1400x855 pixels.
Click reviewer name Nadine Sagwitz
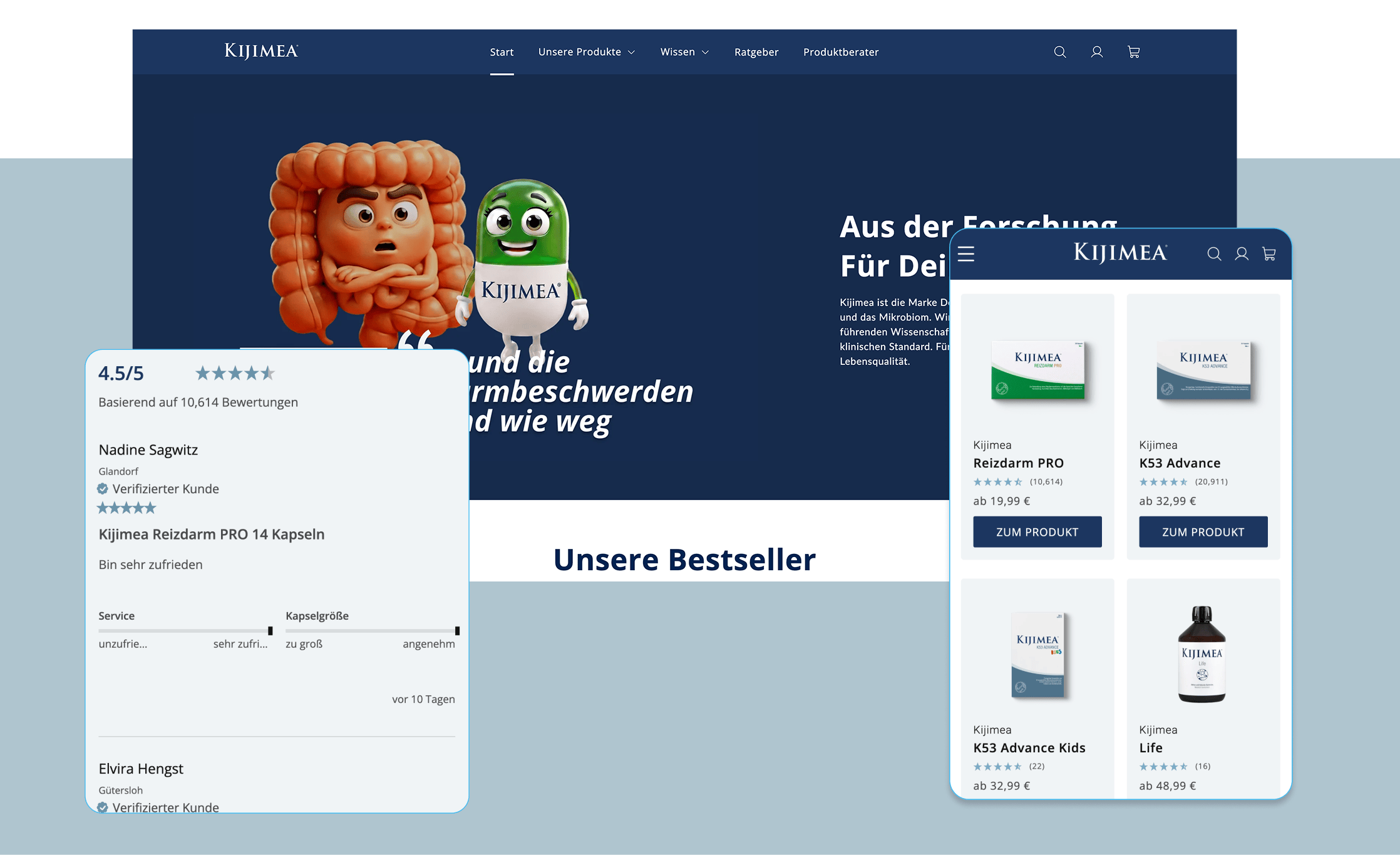click(x=148, y=449)
